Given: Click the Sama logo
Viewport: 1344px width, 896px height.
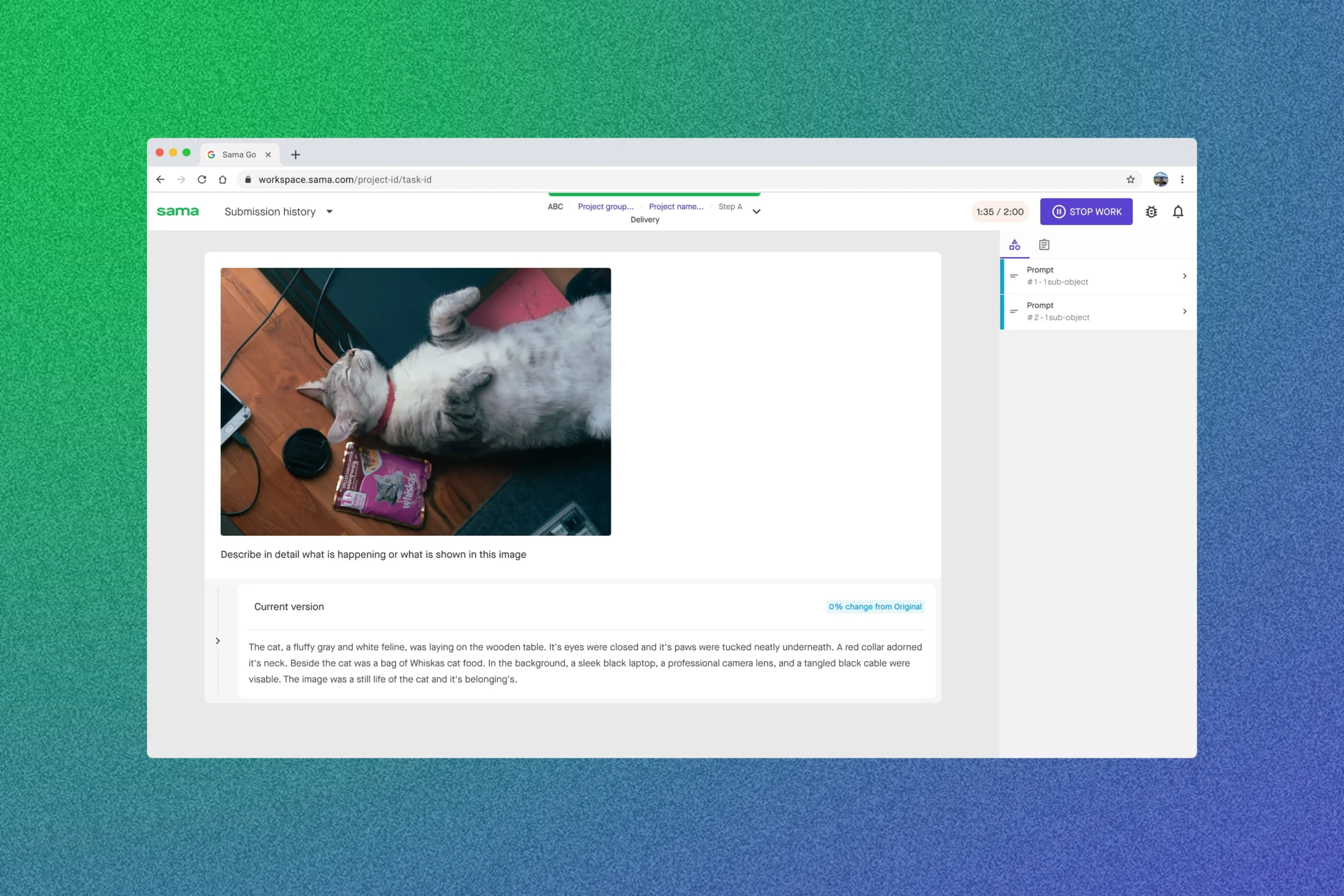Looking at the screenshot, I should pyautogui.click(x=178, y=211).
